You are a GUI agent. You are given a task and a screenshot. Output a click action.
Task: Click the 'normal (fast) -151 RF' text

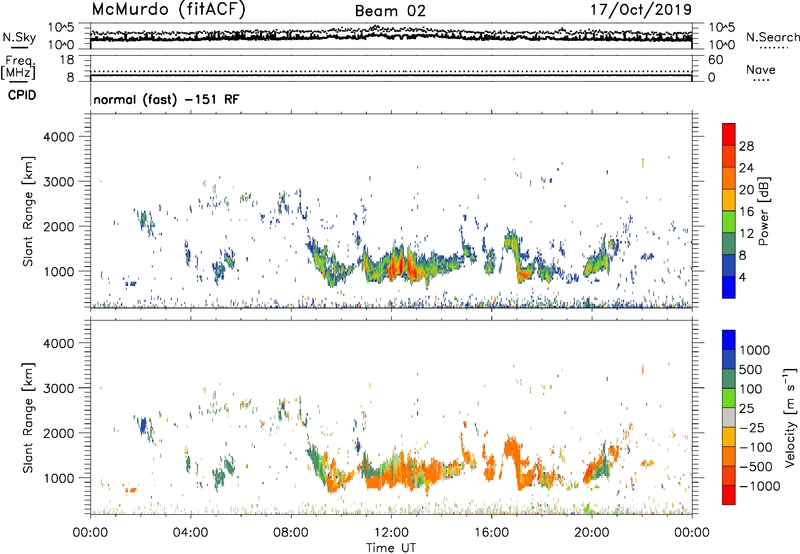166,99
